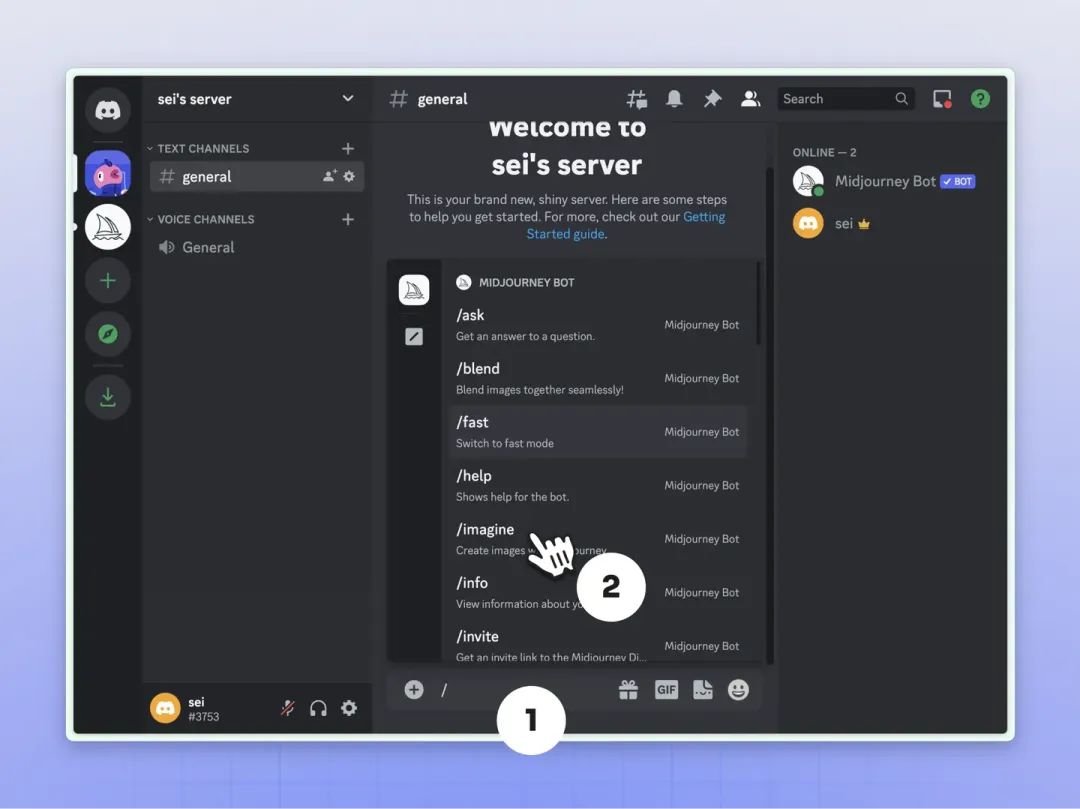Viewport: 1080px width, 809px height.
Task: Choose the /imagine command
Action: [x=597, y=539]
